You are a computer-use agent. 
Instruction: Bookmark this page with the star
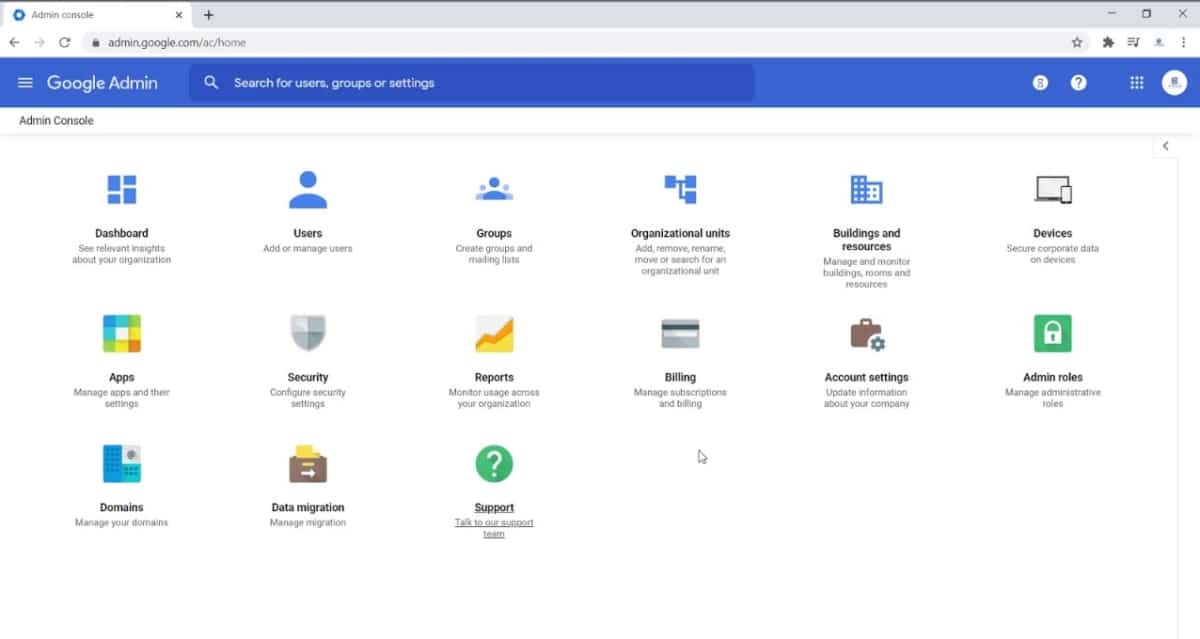click(1077, 42)
